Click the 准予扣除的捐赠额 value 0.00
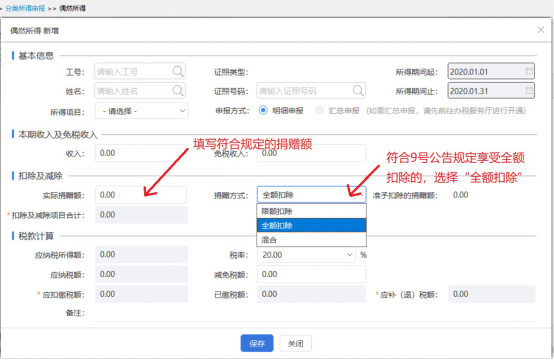The image size is (554, 360). click(460, 195)
